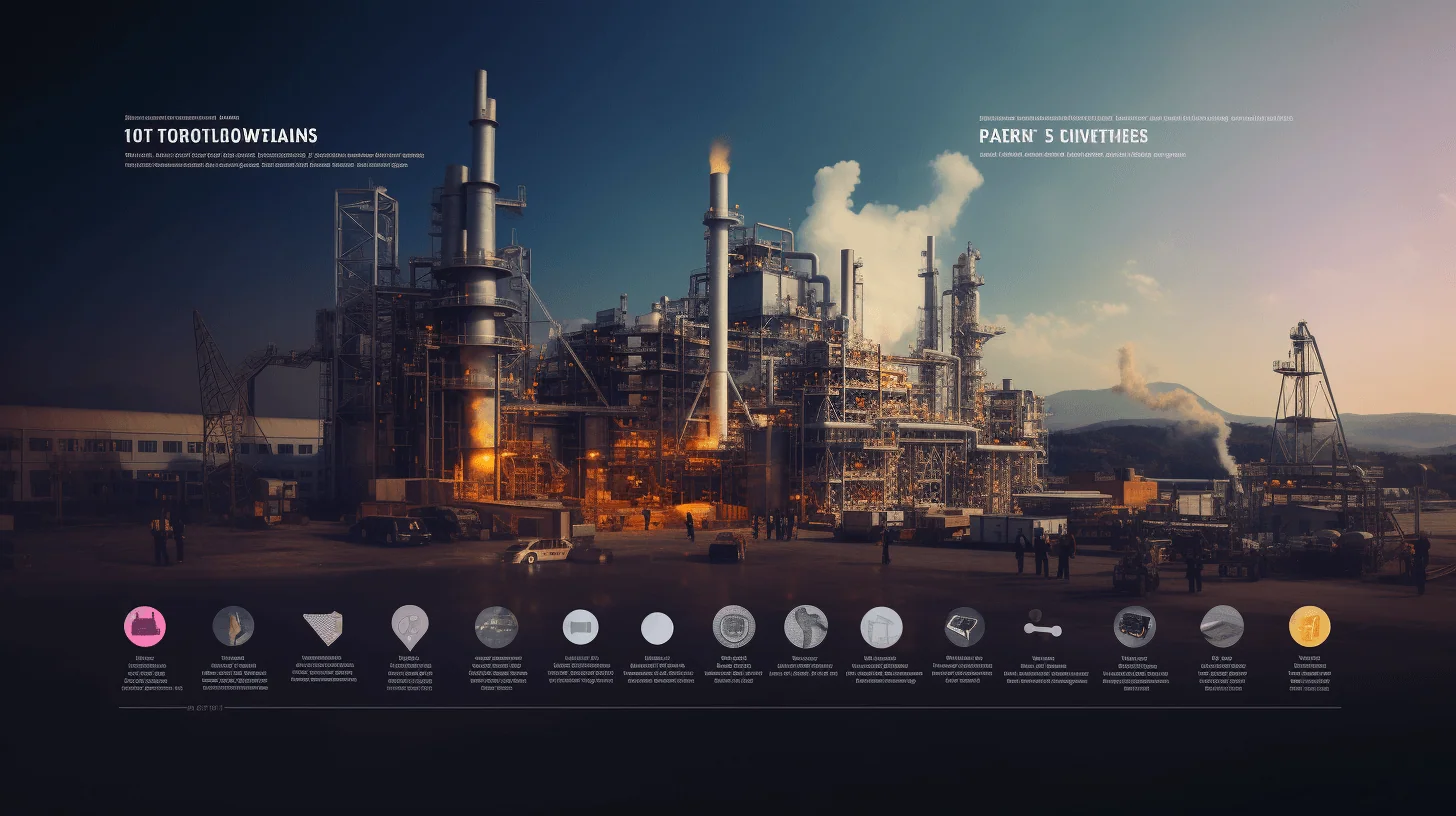
Task: Select the dark circle with orange shape
Action: click(233, 626)
